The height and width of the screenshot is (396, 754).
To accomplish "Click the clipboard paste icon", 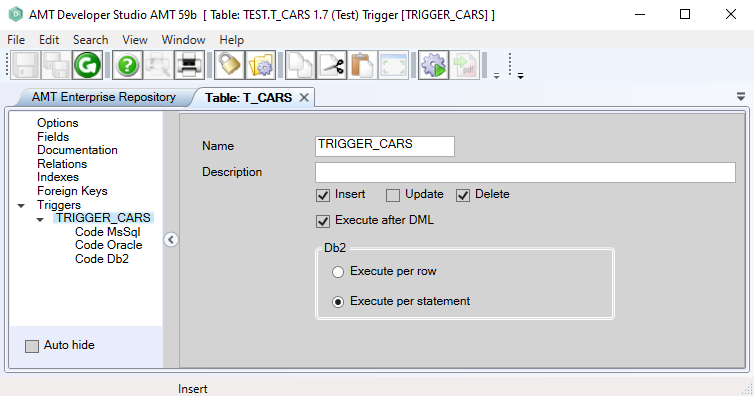I will click(x=362, y=65).
